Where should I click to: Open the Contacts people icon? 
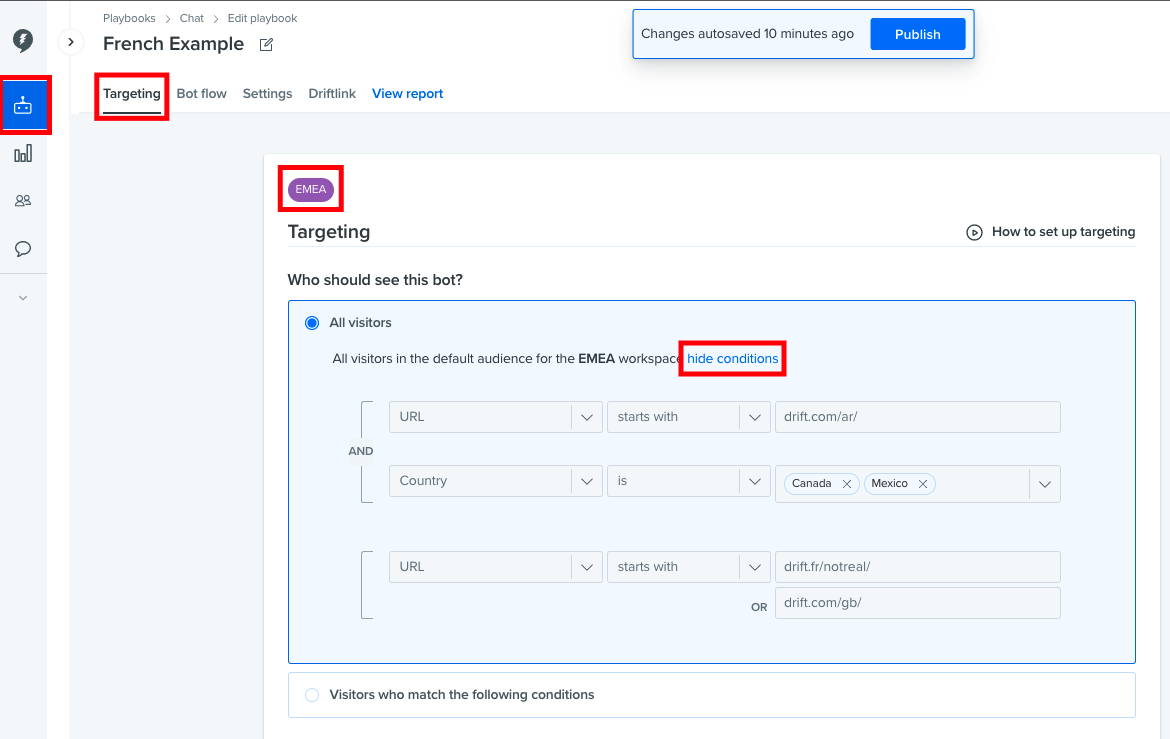pos(23,201)
